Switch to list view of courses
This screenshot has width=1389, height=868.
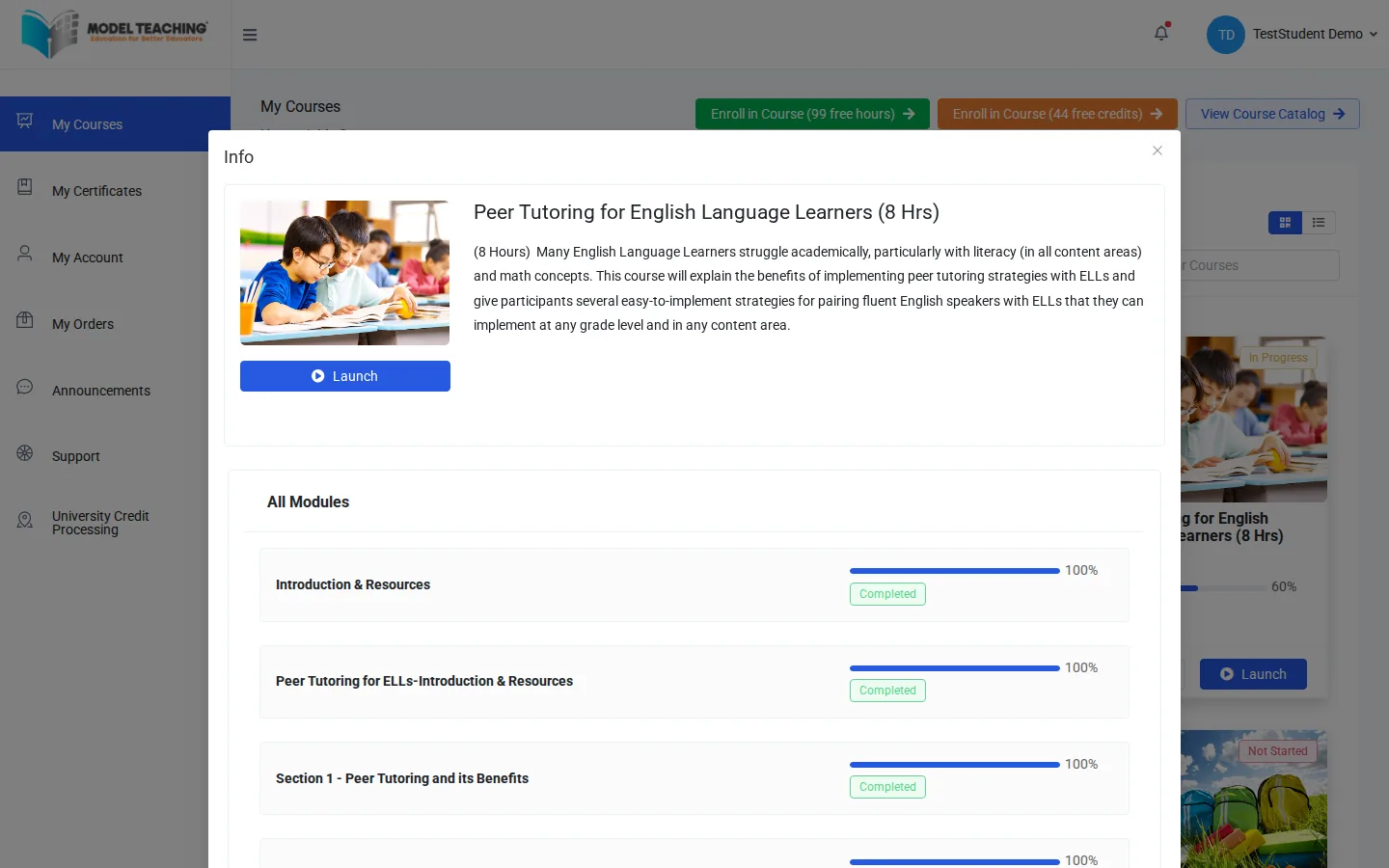[1319, 223]
